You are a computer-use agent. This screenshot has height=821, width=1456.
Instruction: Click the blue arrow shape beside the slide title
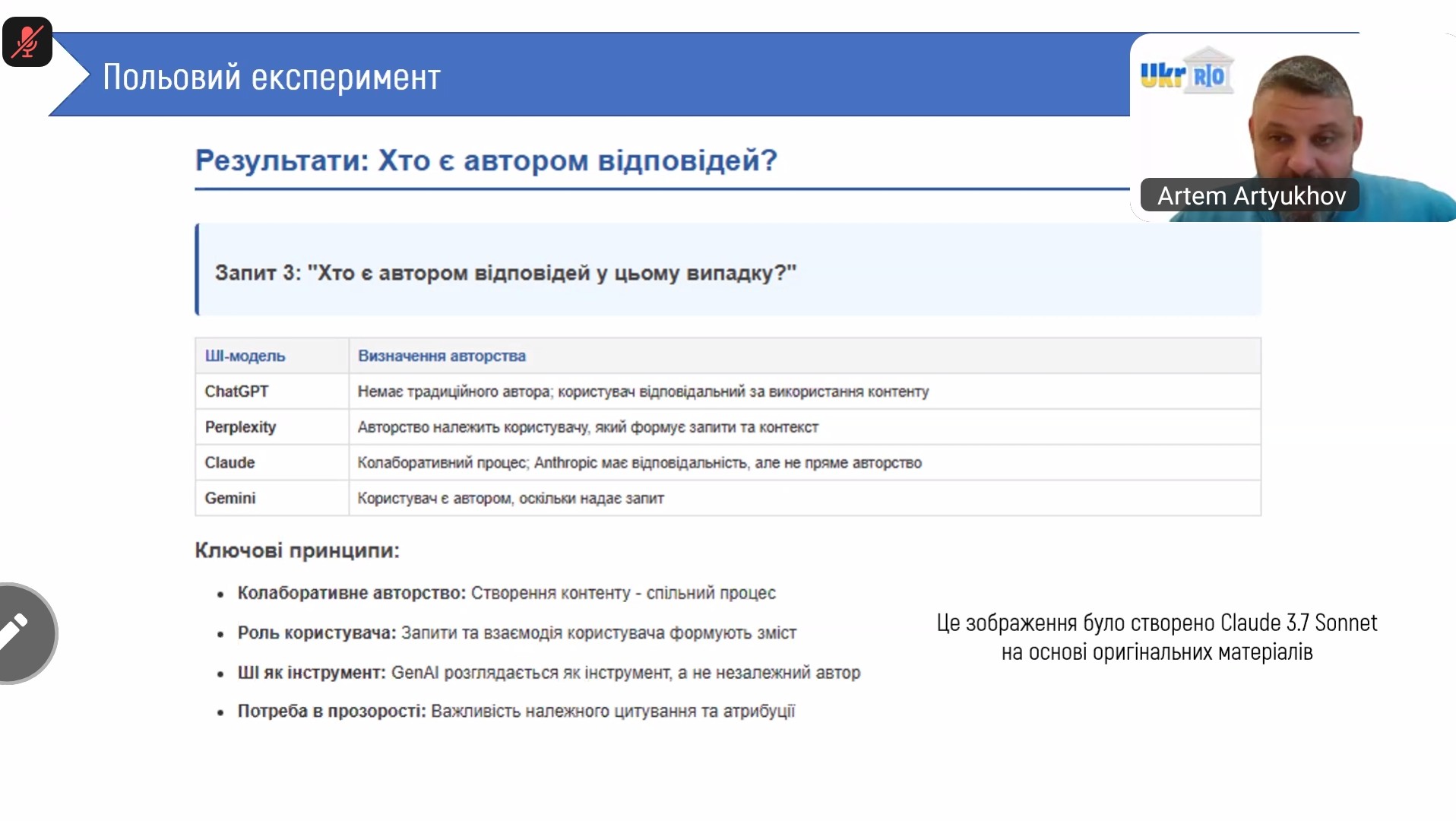(72, 76)
